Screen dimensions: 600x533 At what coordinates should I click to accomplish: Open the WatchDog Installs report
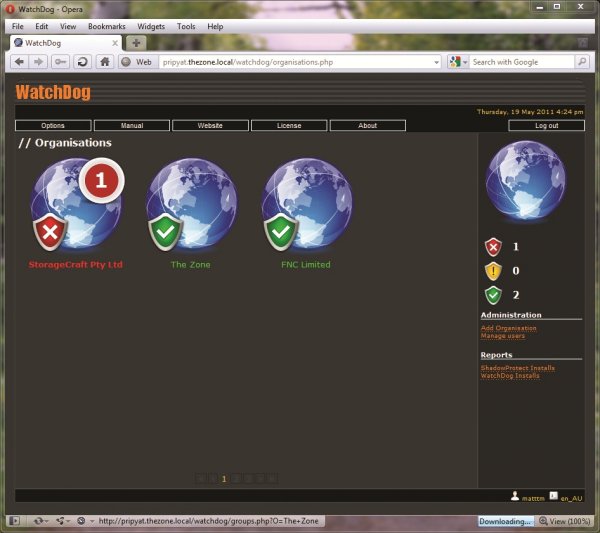(x=510, y=375)
